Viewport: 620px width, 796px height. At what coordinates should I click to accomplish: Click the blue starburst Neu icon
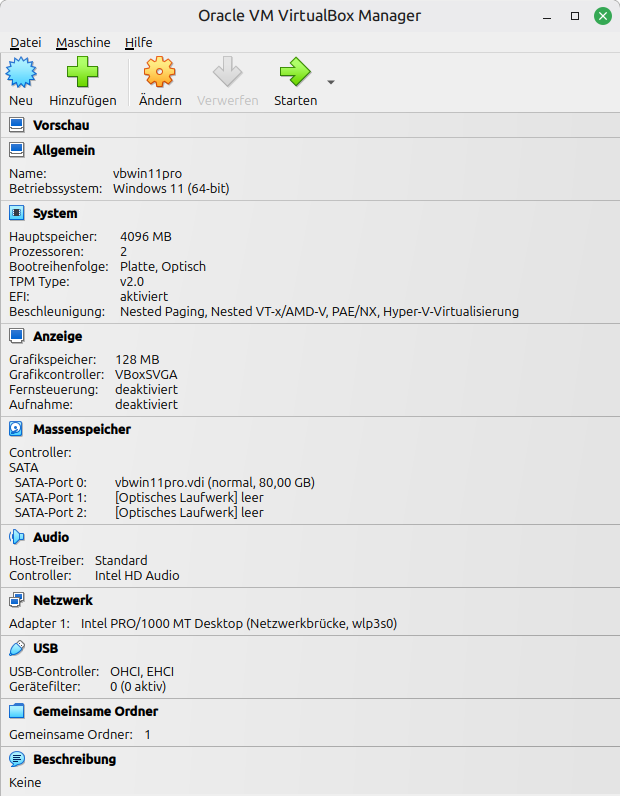coord(21,72)
